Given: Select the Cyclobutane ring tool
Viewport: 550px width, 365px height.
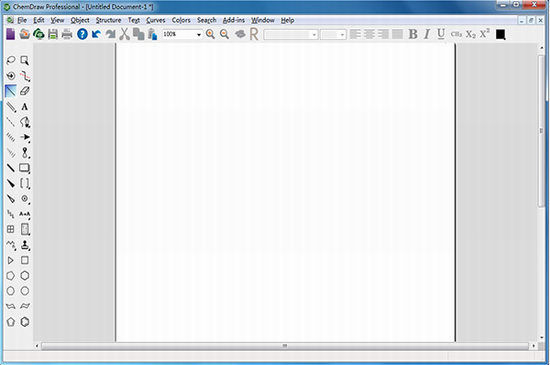Looking at the screenshot, I should (25, 260).
